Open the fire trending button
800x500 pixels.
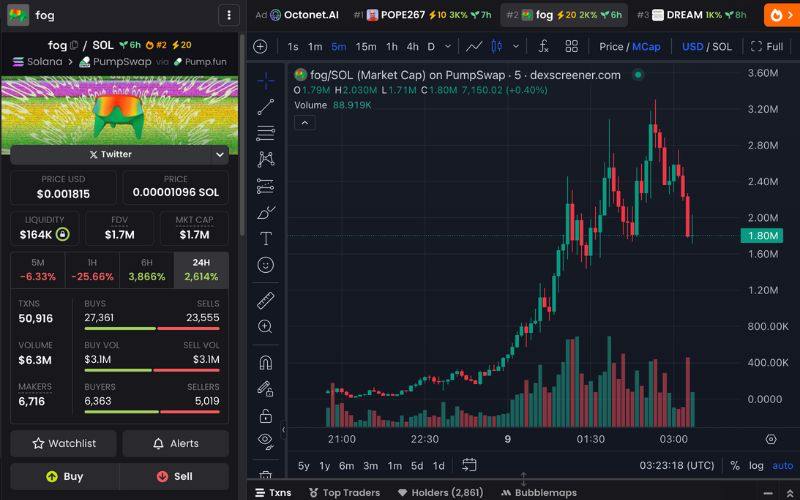click(x=782, y=15)
